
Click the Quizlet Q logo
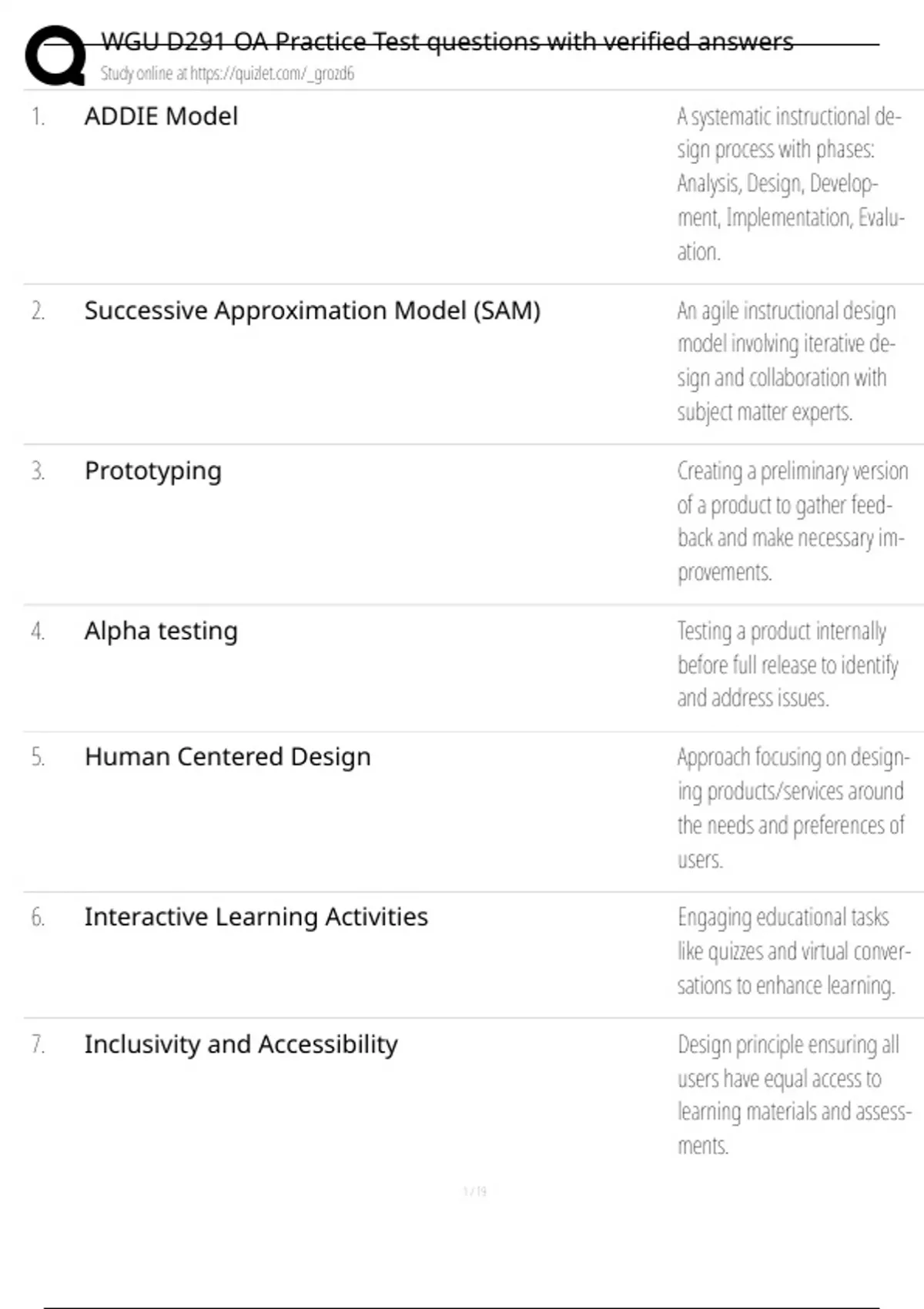pos(55,55)
